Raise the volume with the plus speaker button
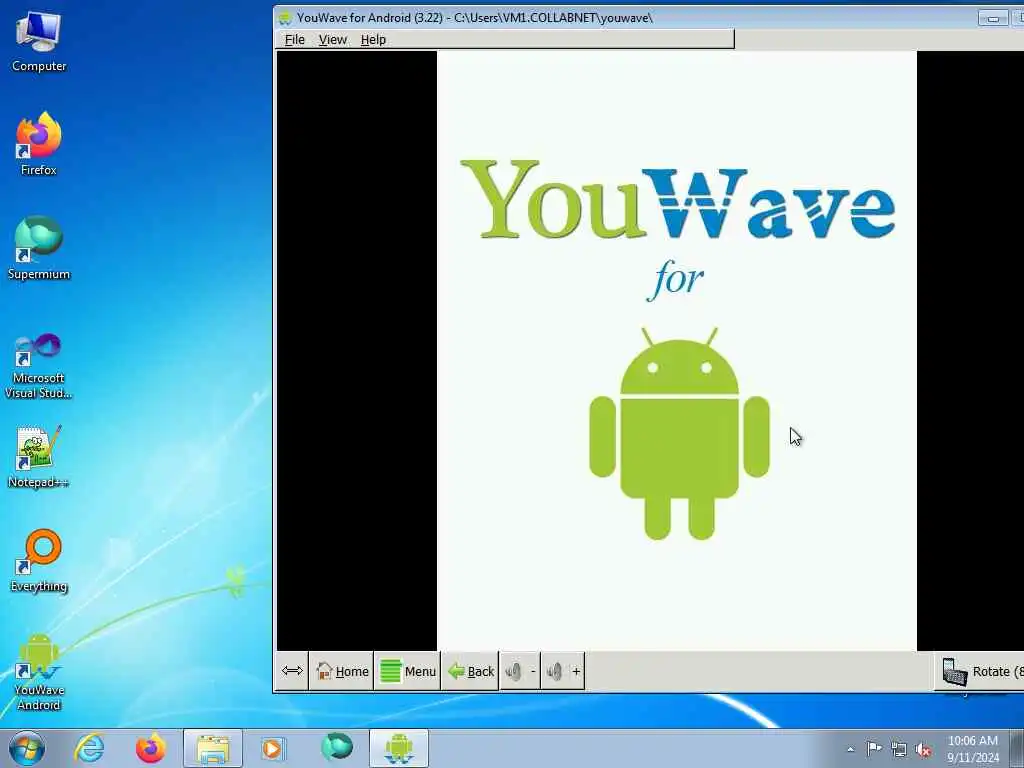 [563, 671]
